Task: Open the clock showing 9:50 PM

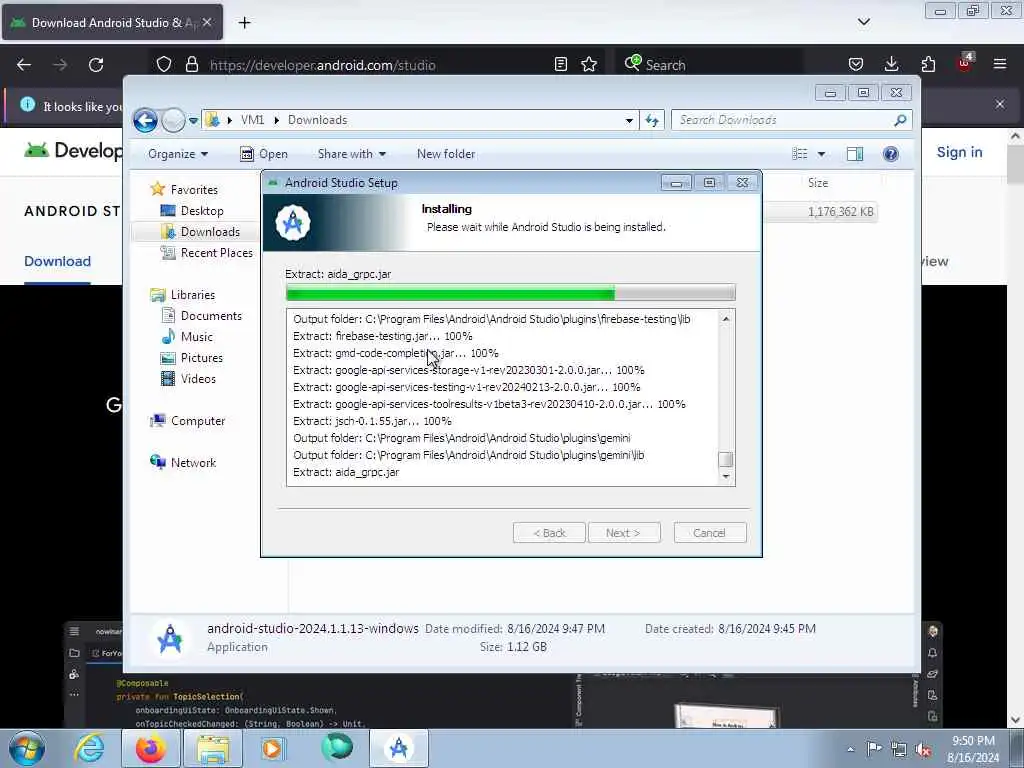Action: pos(973,749)
